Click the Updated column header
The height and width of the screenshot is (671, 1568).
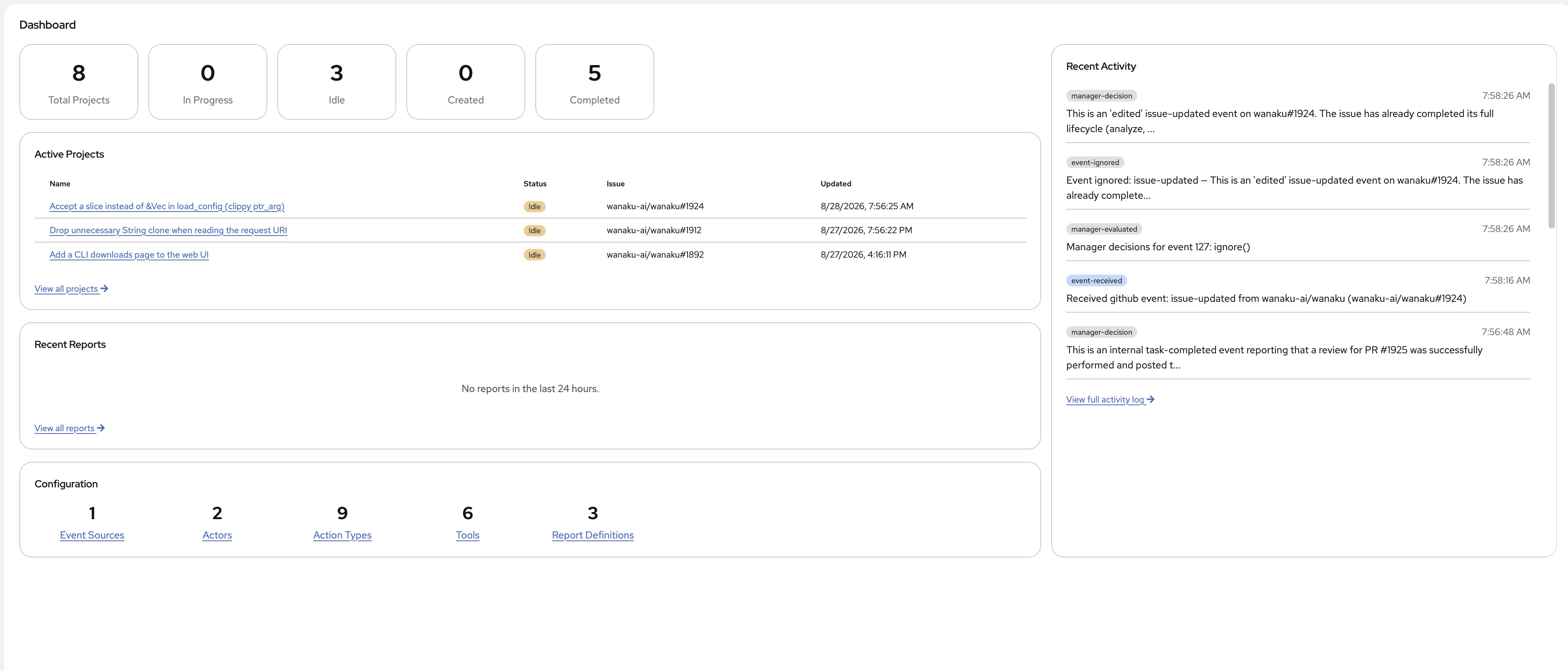836,184
